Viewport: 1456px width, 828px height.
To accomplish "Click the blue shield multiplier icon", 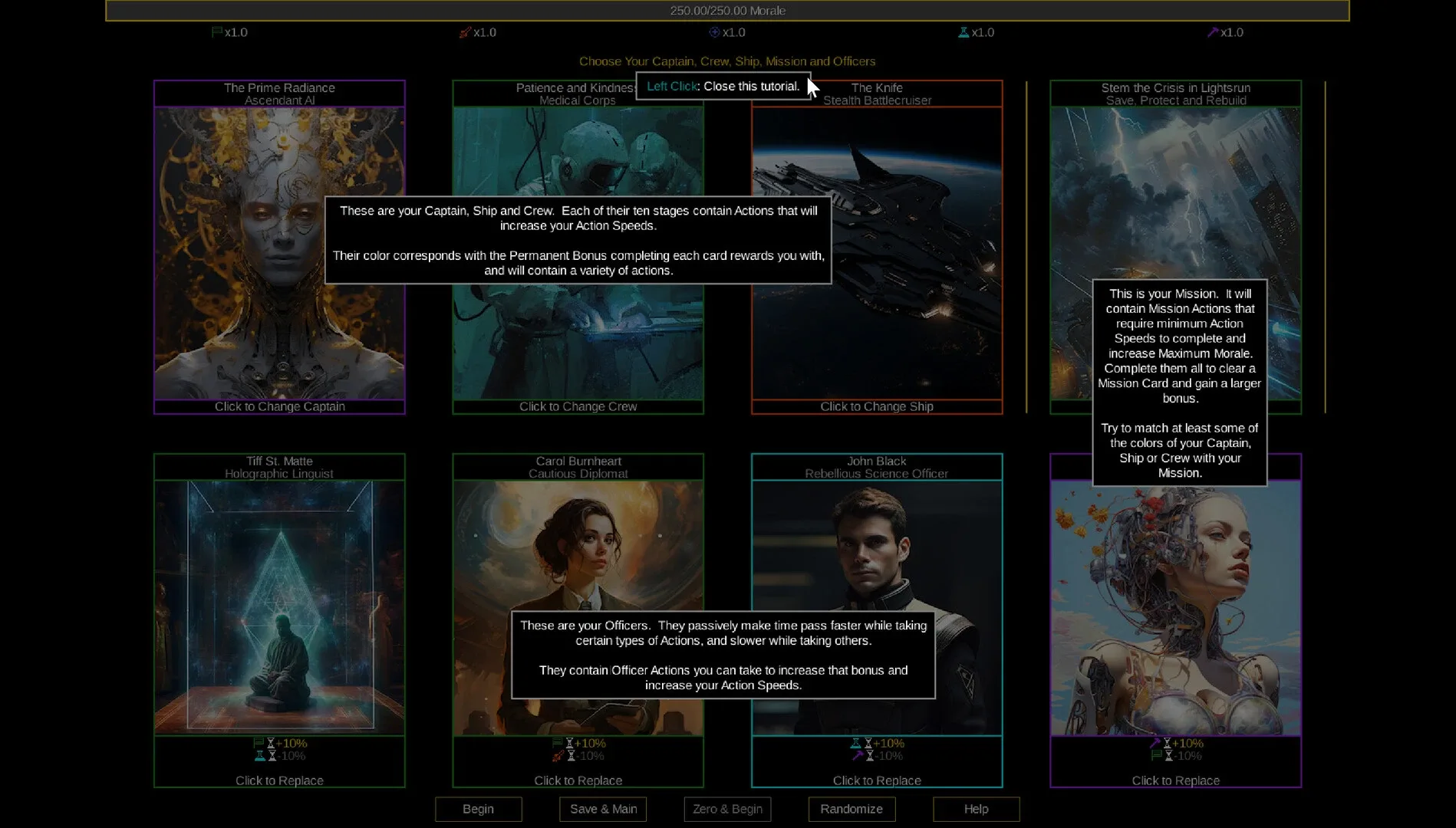I will (714, 32).
